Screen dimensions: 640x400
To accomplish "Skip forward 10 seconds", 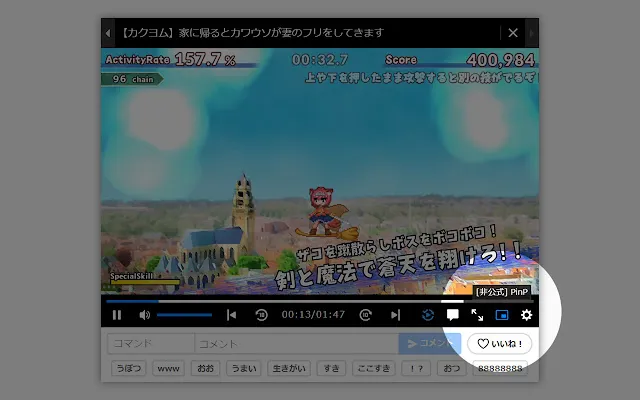I will 366,315.
